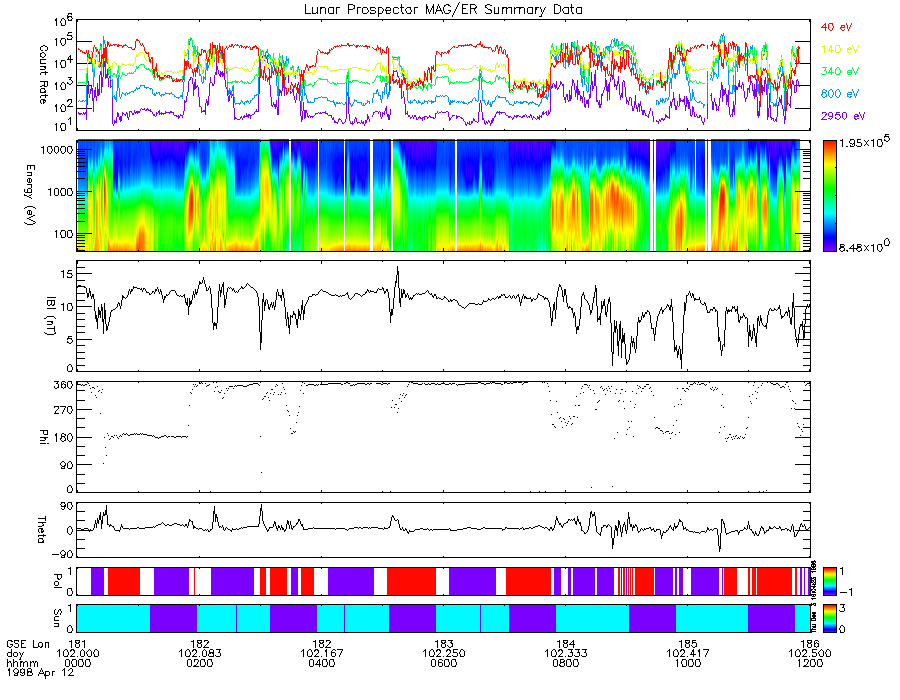Click the 270 tick on the Phi axis

pos(64,411)
